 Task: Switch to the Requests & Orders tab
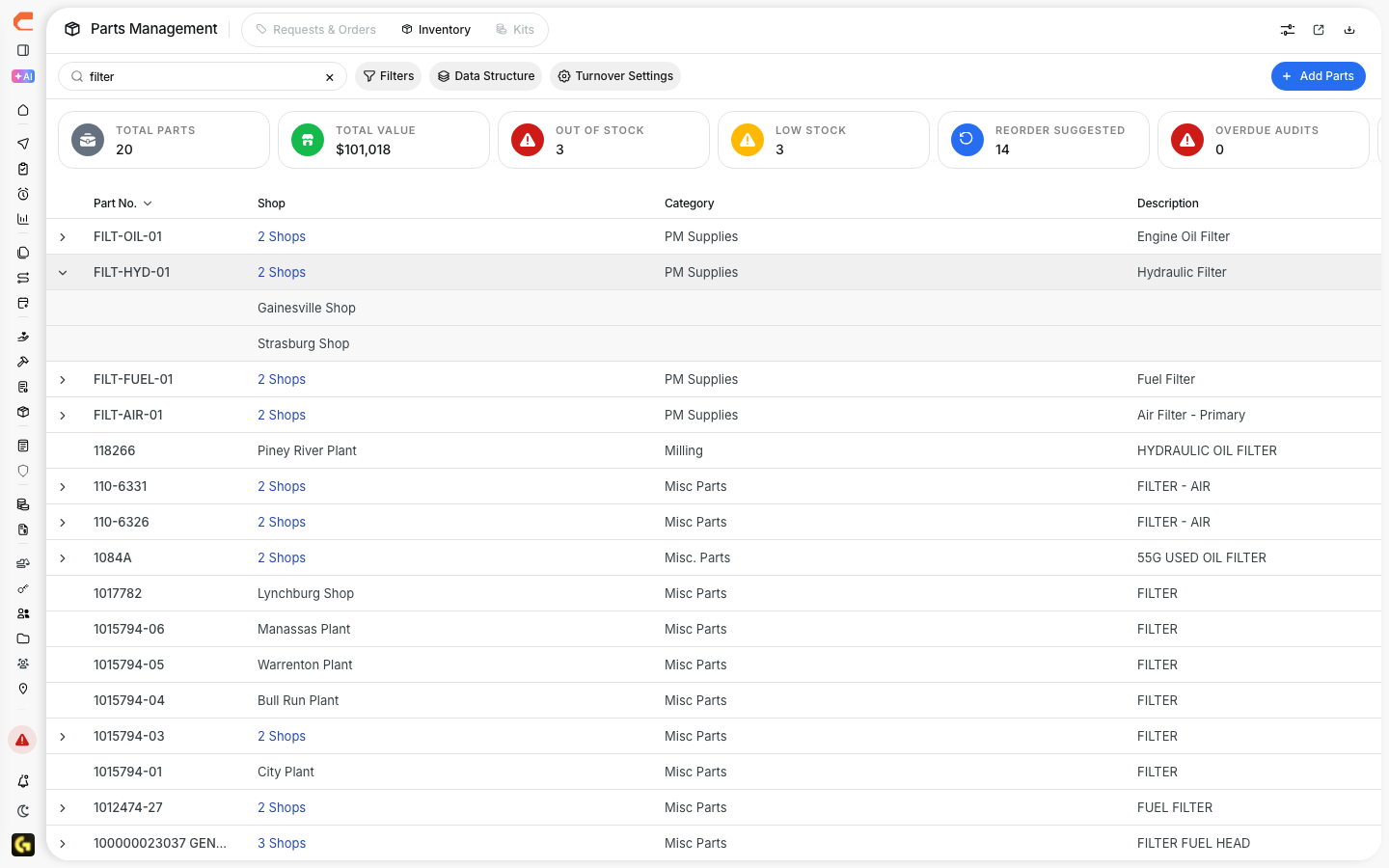(x=315, y=30)
